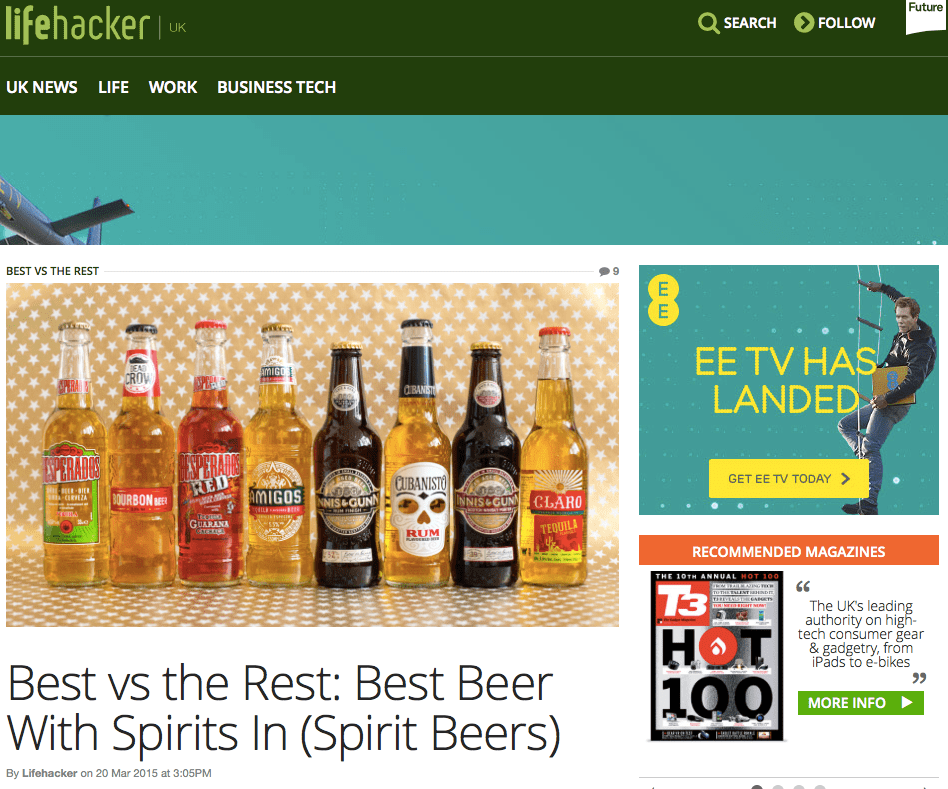Go to the Work section

pos(173,87)
